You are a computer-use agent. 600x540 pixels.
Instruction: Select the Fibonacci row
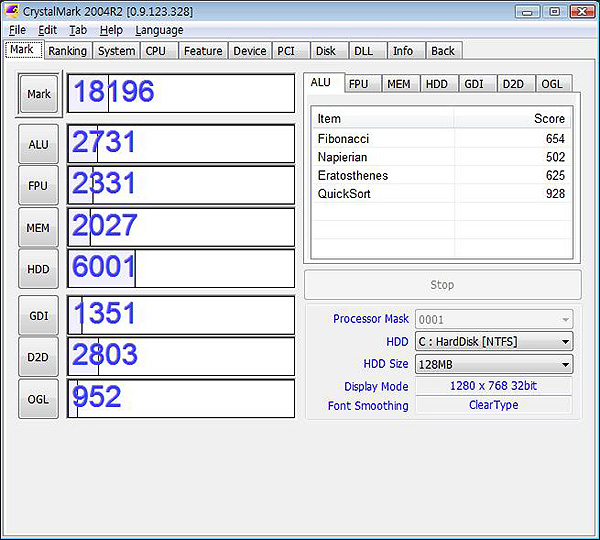click(x=441, y=139)
